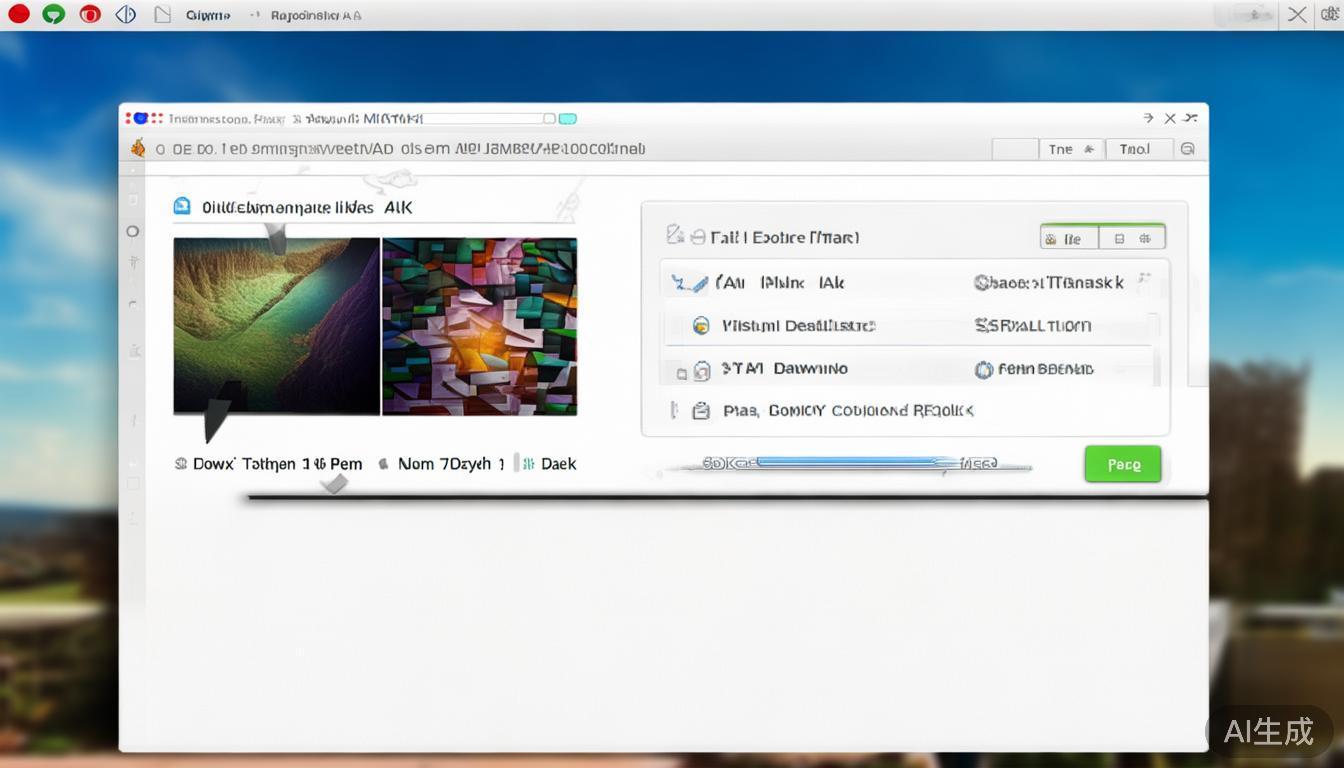Click the round icon next to 'Vistuml' row
This screenshot has height=768, width=1344.
point(701,326)
